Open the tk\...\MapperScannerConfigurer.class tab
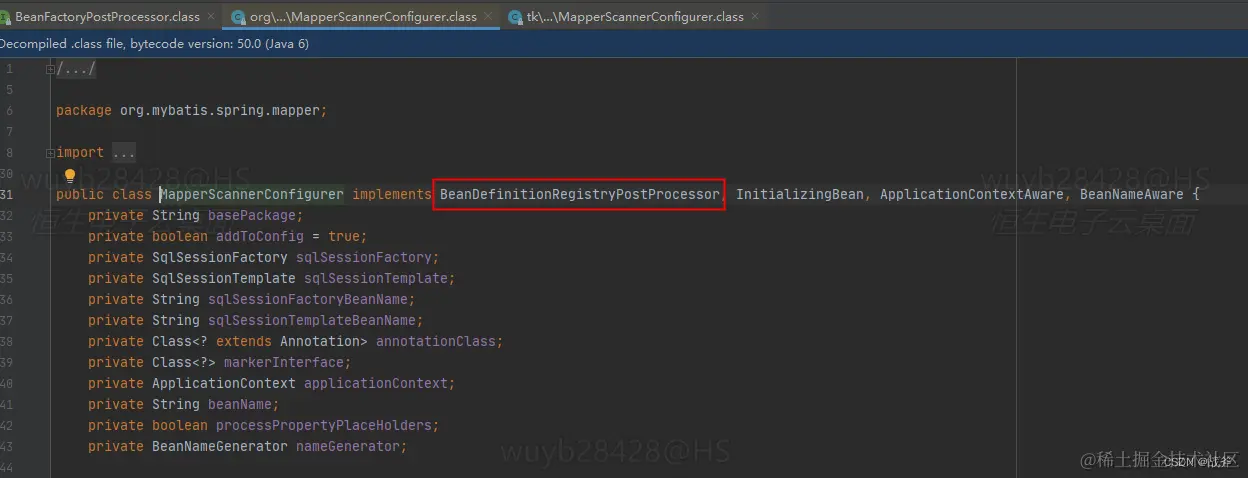Viewport: 1248px width, 478px height. (635, 17)
